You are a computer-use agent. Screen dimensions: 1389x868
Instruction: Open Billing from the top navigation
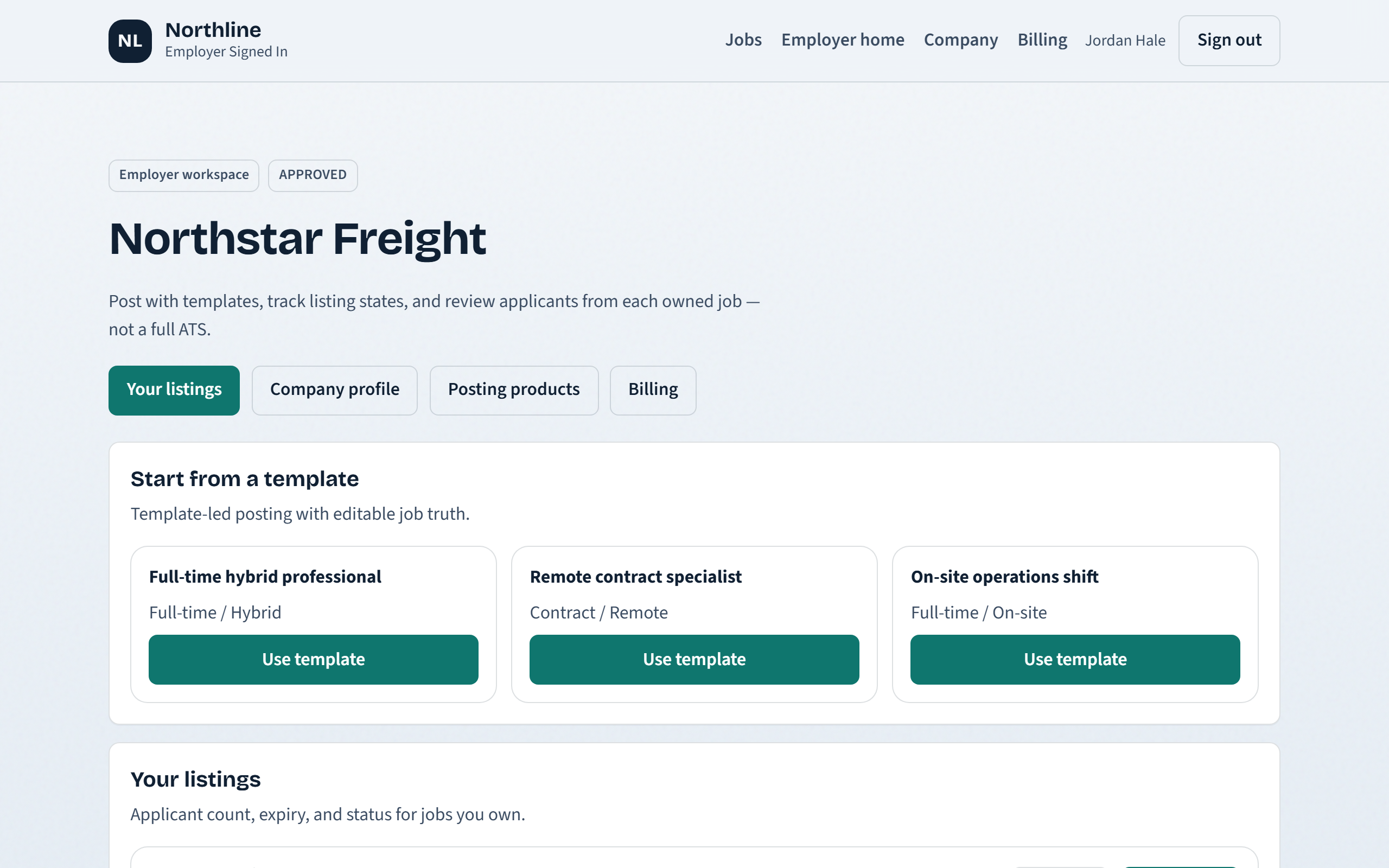coord(1042,40)
